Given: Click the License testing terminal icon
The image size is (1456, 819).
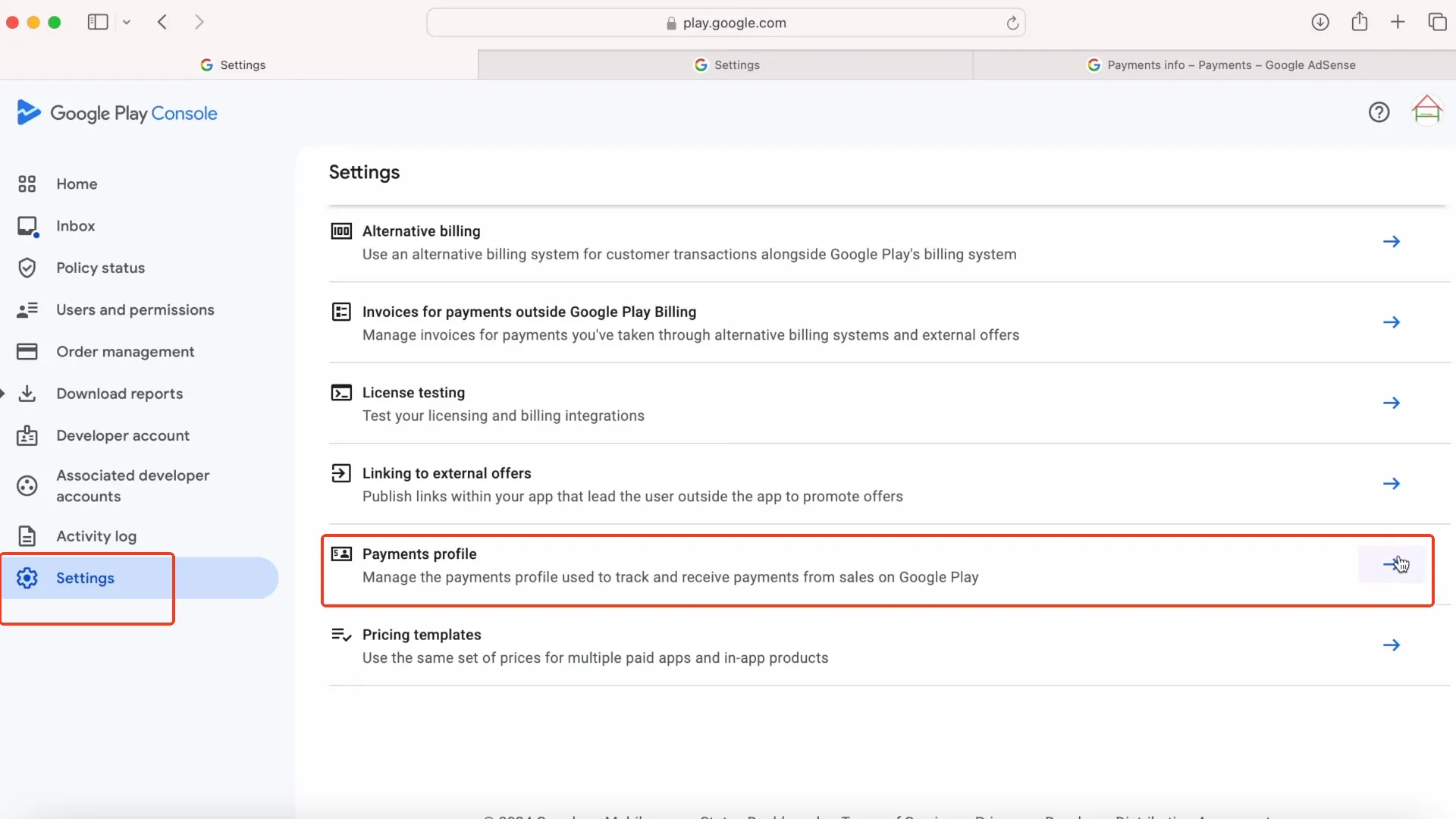Looking at the screenshot, I should (x=341, y=393).
